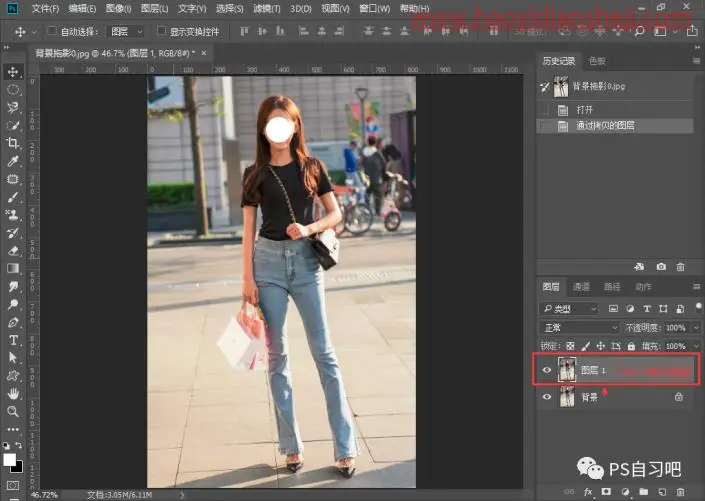Select the Elliptical Marquee tool
Image resolution: width=705 pixels, height=501 pixels.
click(x=13, y=90)
